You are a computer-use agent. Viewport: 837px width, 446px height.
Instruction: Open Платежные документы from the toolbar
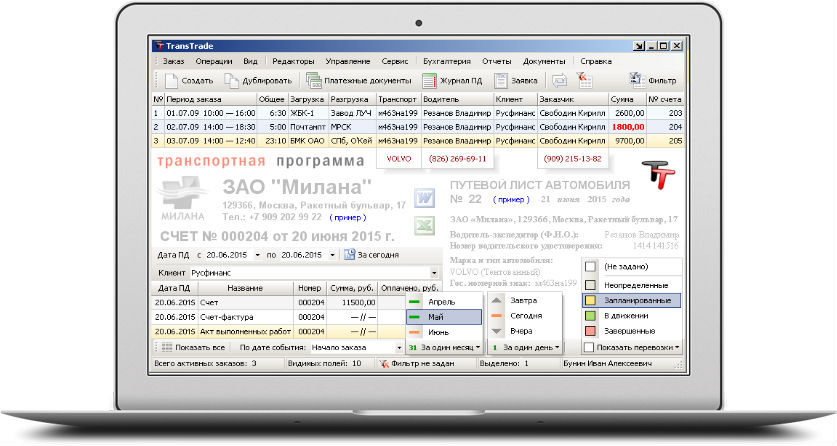pyautogui.click(x=359, y=81)
